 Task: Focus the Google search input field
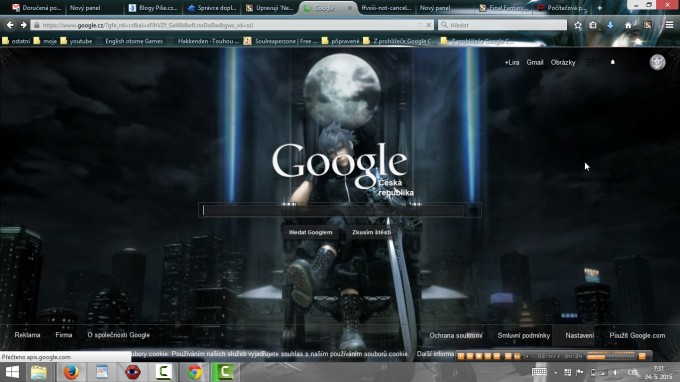(x=332, y=211)
